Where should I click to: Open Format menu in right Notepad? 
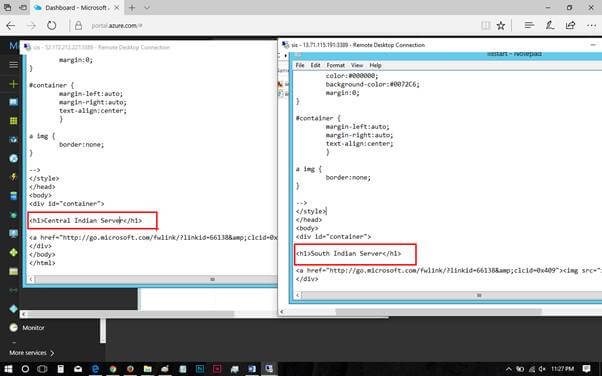tap(336, 65)
